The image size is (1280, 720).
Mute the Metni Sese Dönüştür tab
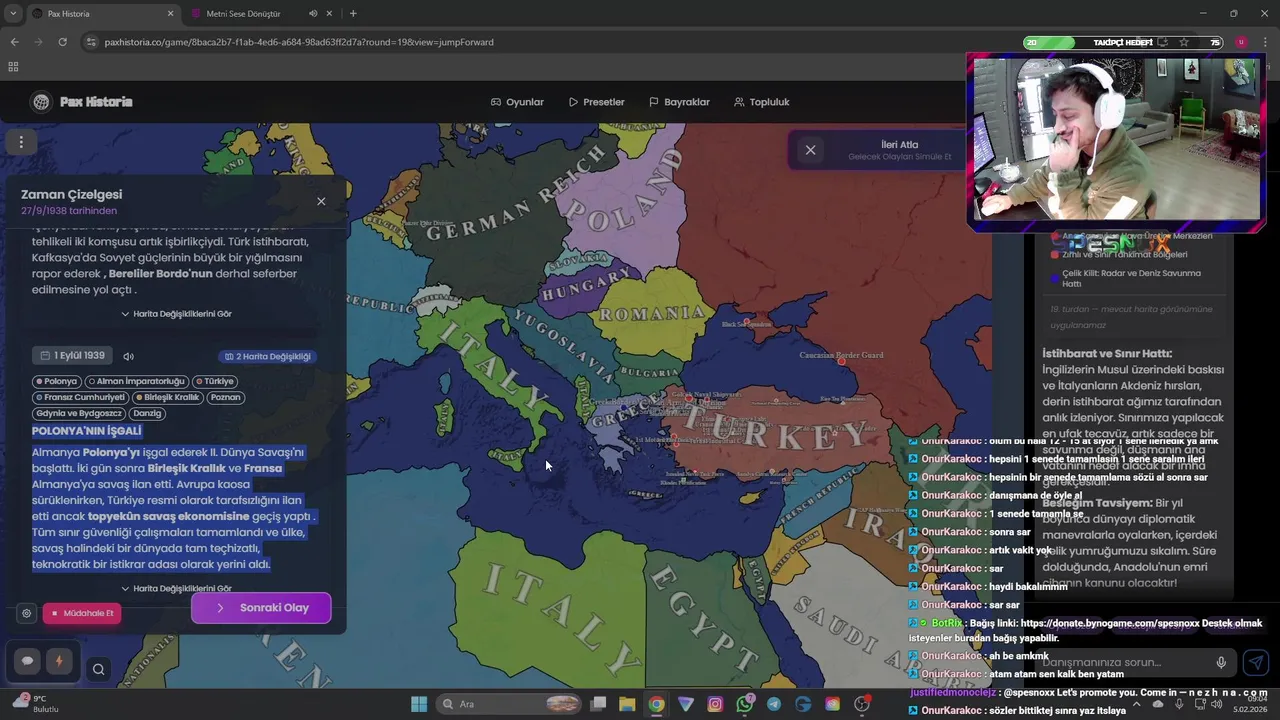click(313, 14)
